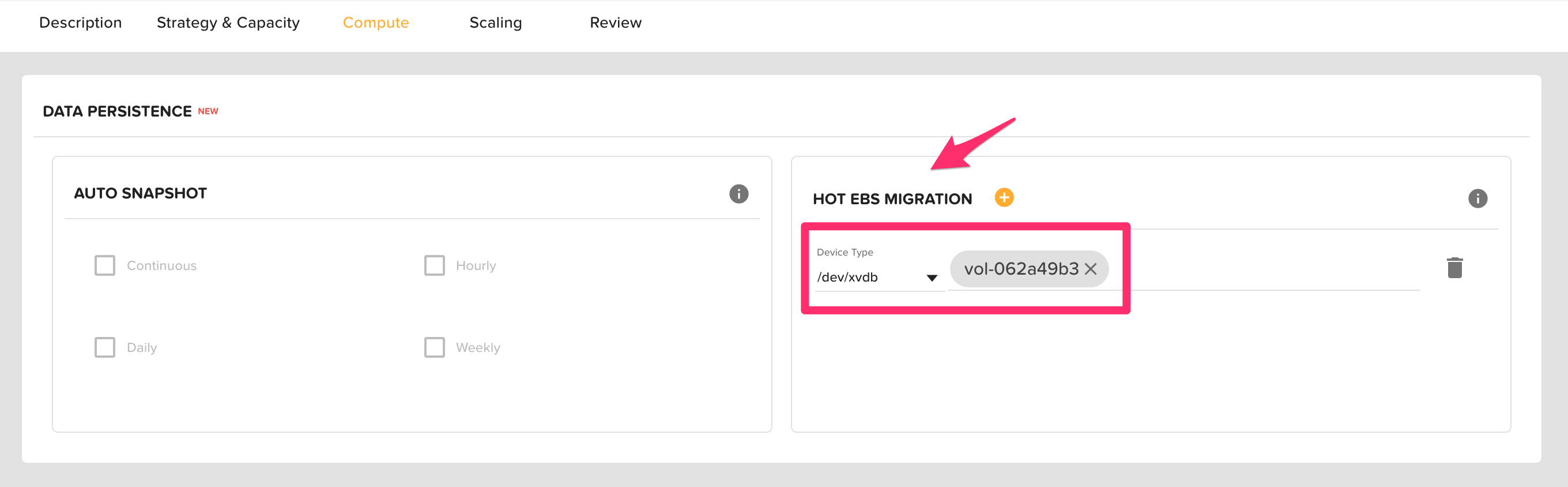Remove the vol-062a49b3 volume chip

point(1090,269)
